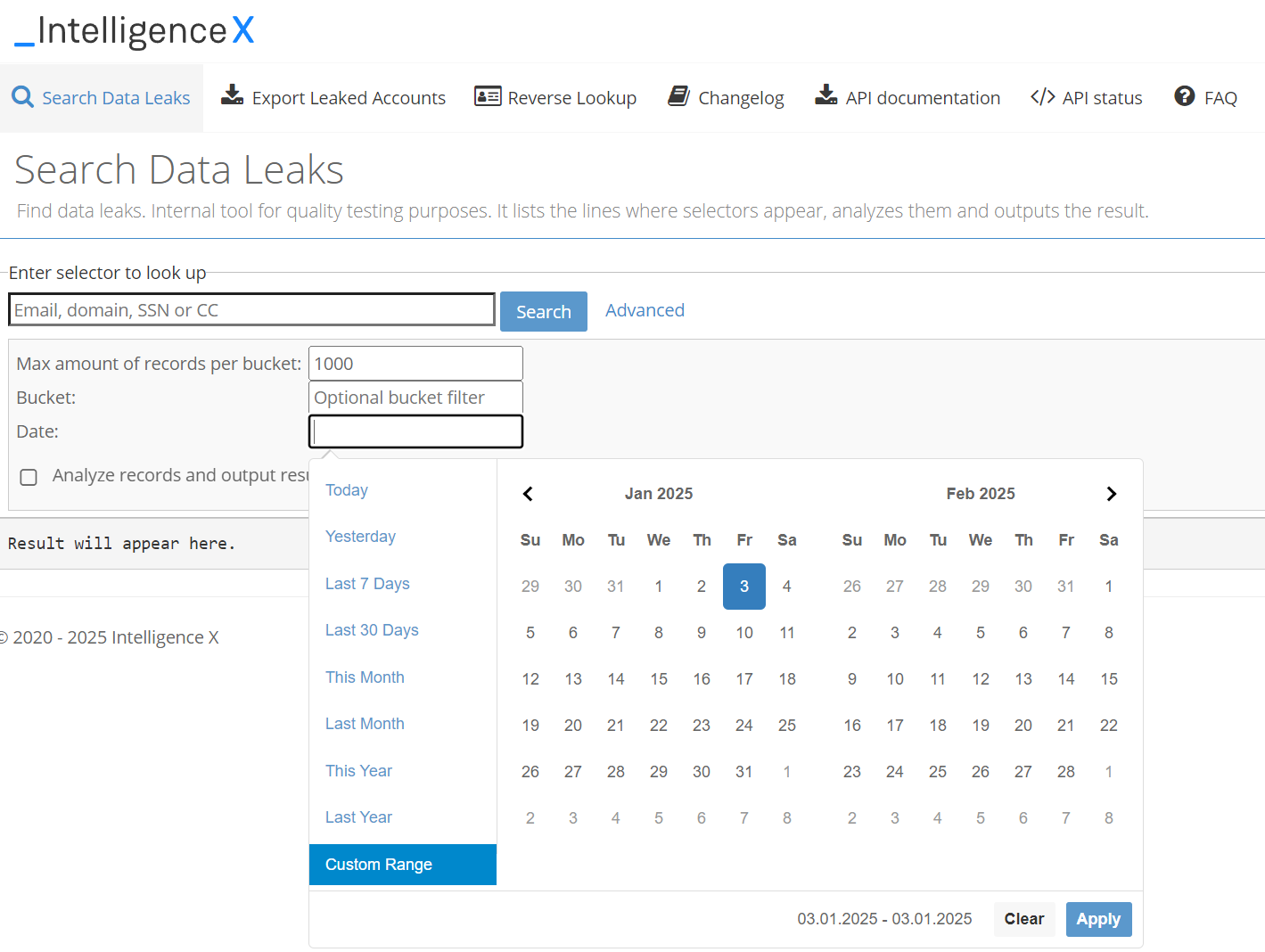
Task: Click the download icon for API documentation
Action: (x=826, y=95)
